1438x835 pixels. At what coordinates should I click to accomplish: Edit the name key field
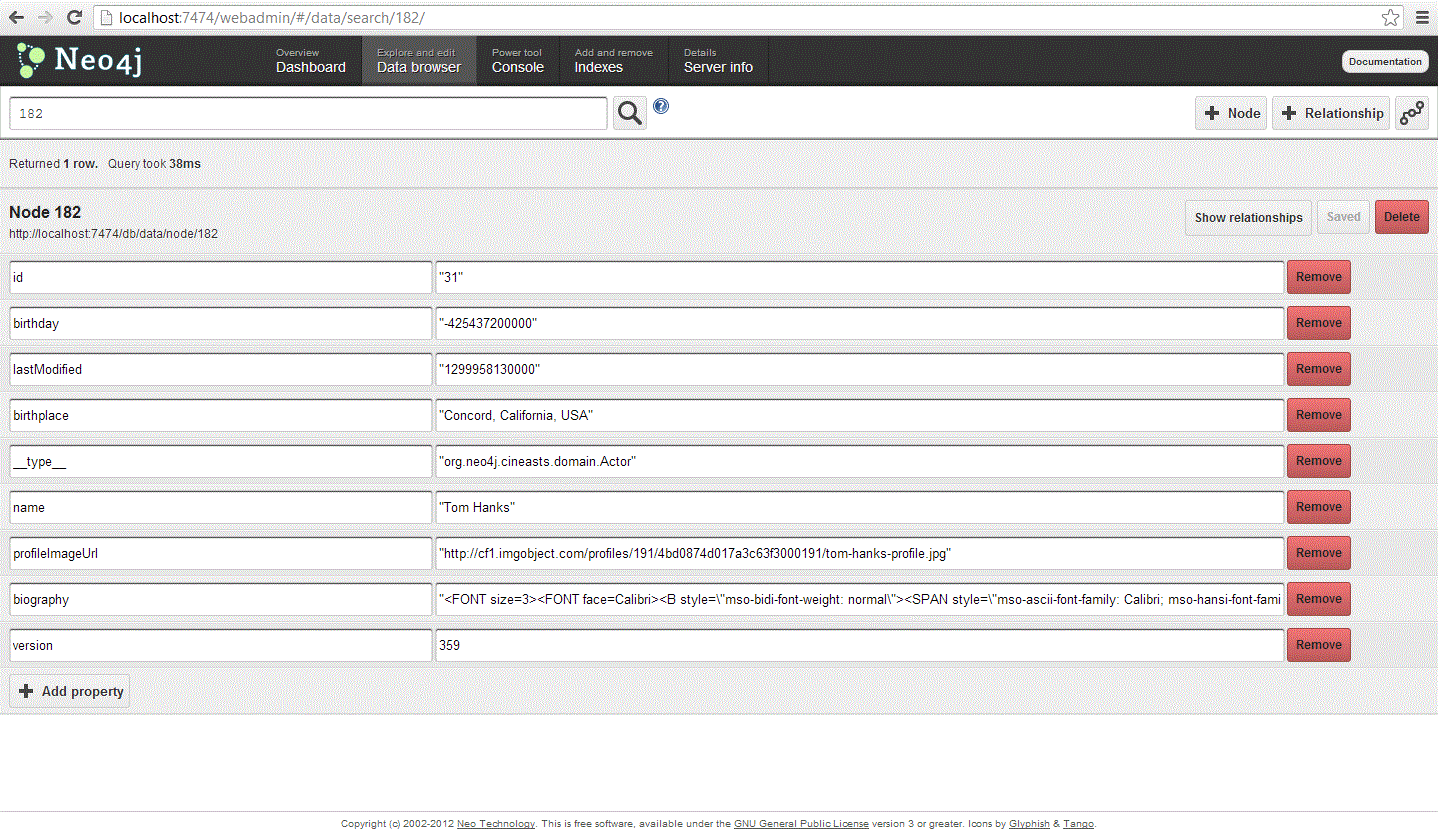(x=220, y=507)
